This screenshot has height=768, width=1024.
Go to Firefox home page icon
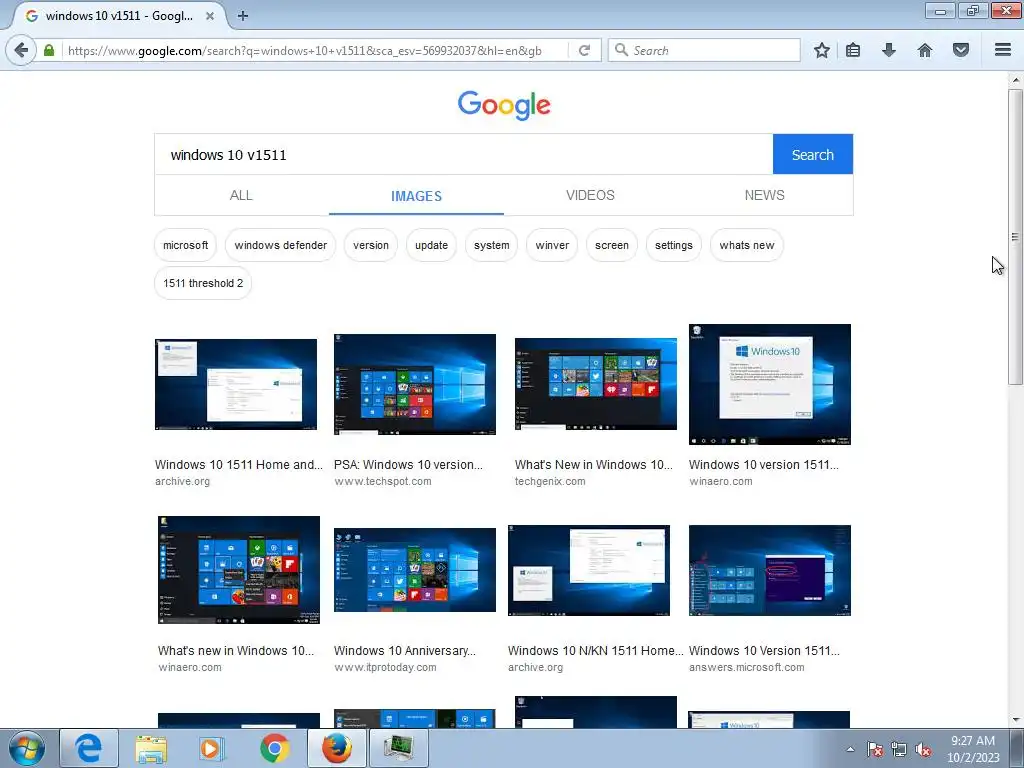point(925,50)
